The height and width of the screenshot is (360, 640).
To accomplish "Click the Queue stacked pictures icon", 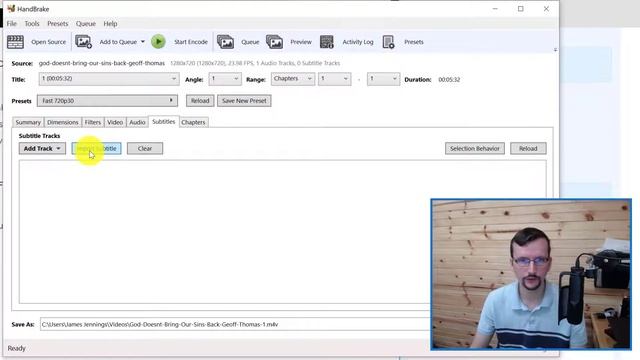I will point(225,42).
